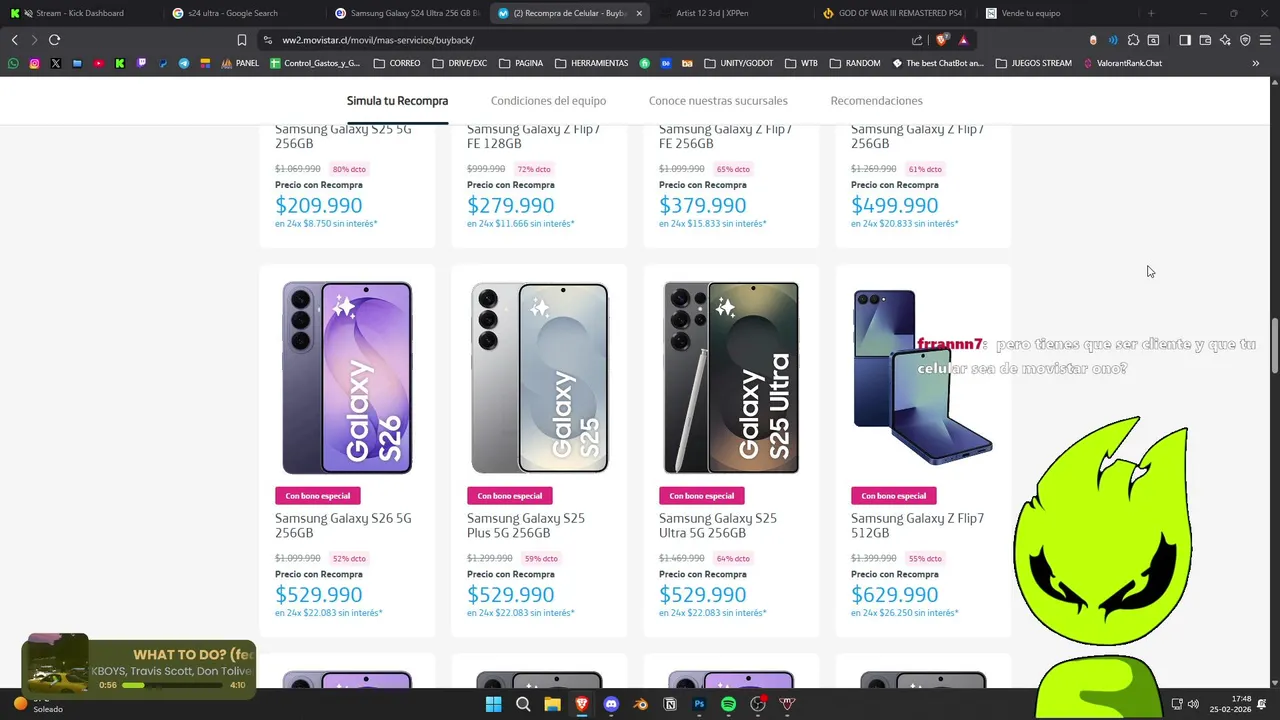Click the Brave Shields lion icon
The image size is (1280, 720).
pyautogui.click(x=942, y=40)
